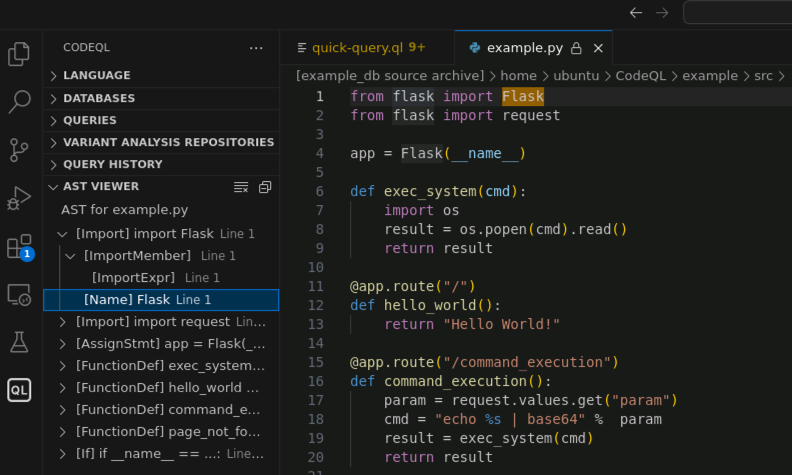Click the read-only lock icon on example.py tab

(576, 48)
